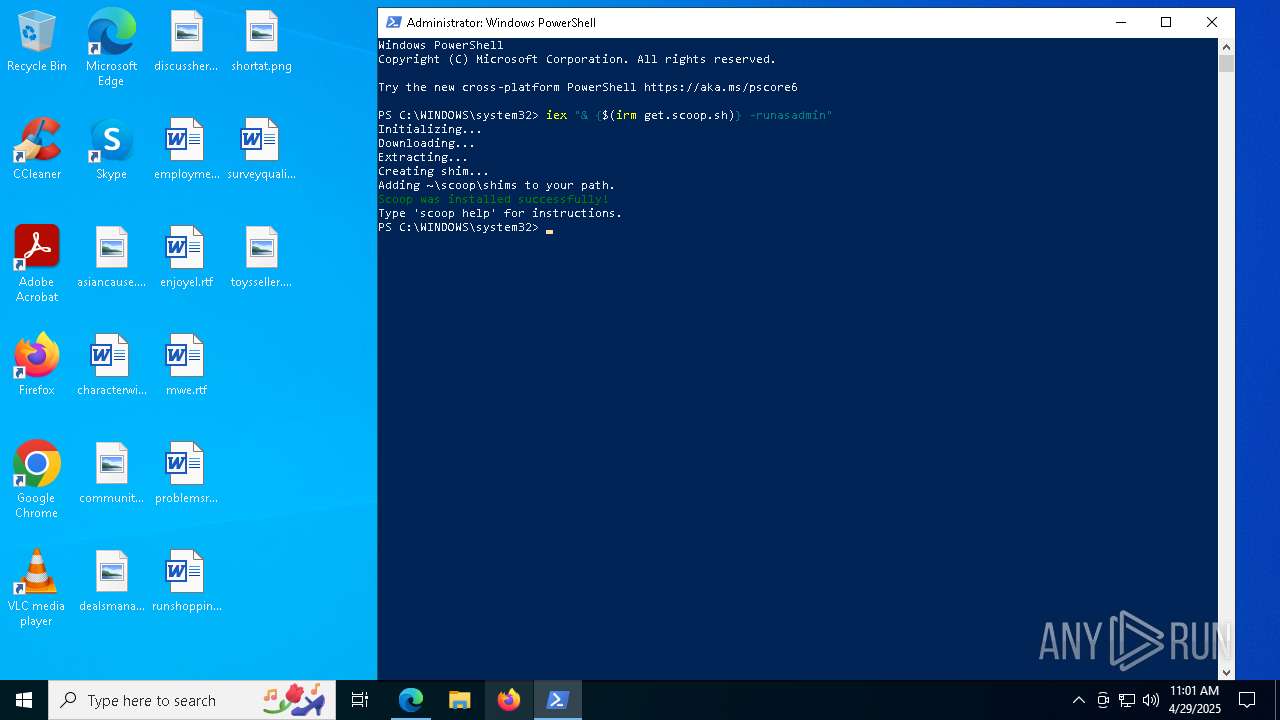Select the Microsoft Edge desktop shortcut

coord(111,48)
